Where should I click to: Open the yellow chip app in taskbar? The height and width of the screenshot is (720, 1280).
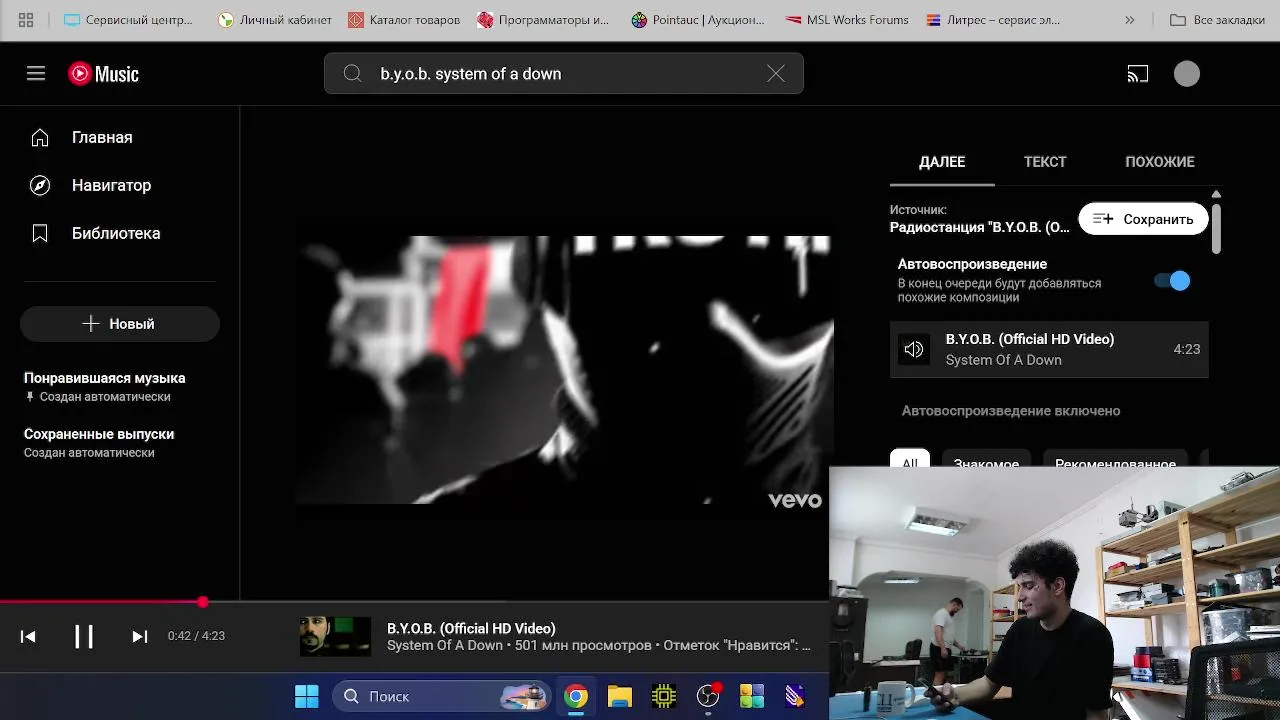tap(664, 696)
